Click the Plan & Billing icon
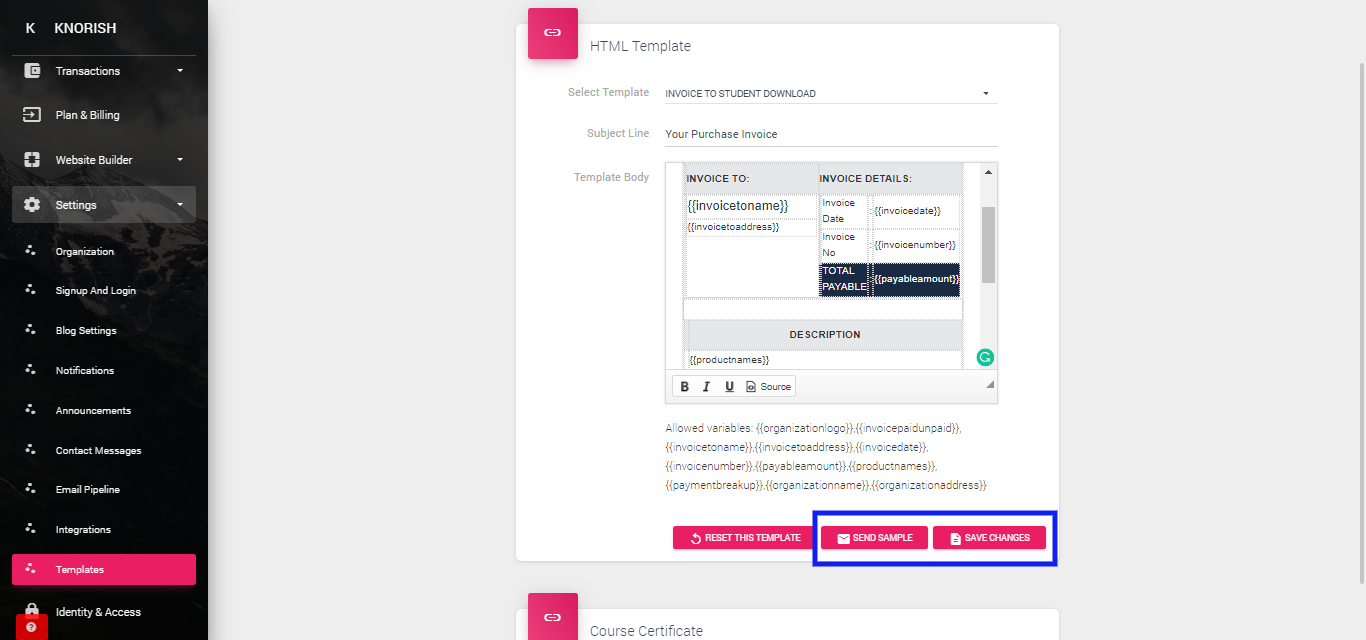 point(32,115)
